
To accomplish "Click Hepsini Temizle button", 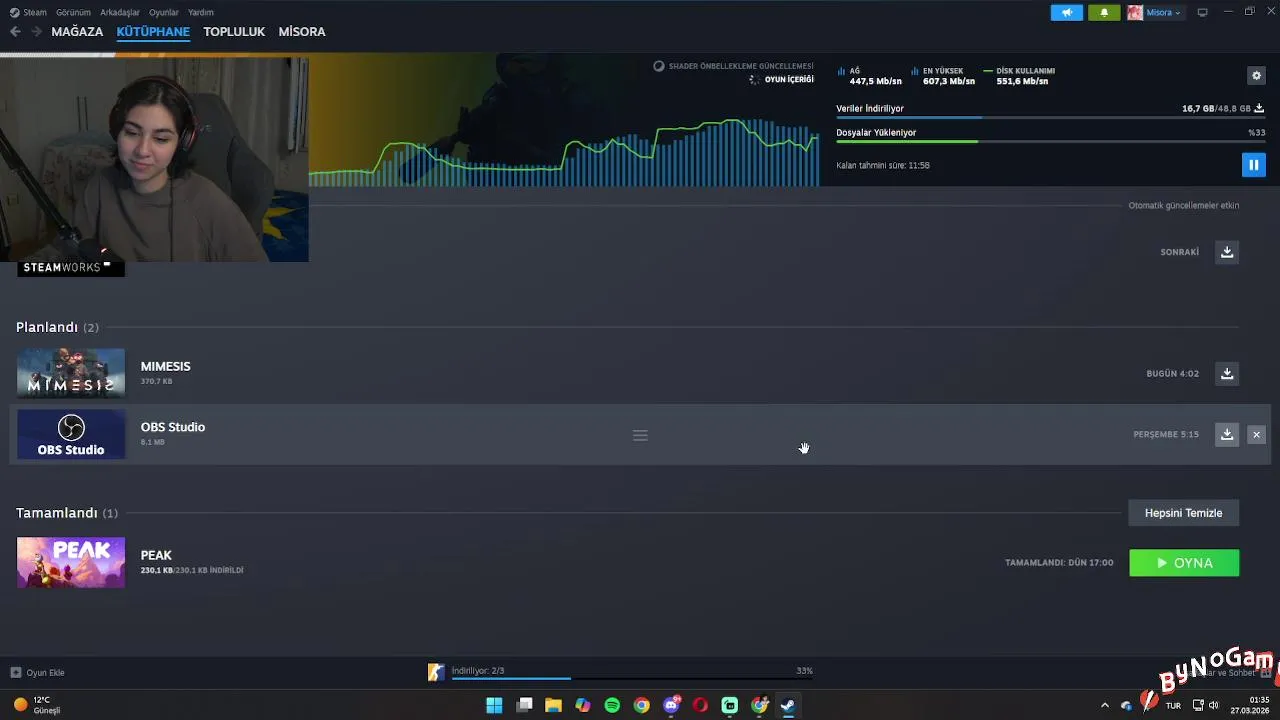I will (1184, 513).
